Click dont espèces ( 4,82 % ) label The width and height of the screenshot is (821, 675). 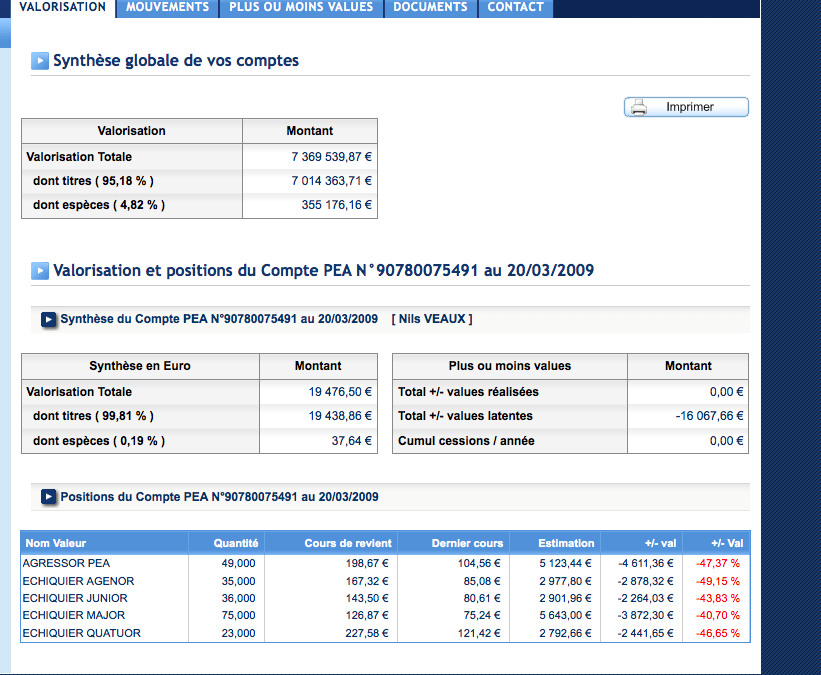[x=99, y=205]
